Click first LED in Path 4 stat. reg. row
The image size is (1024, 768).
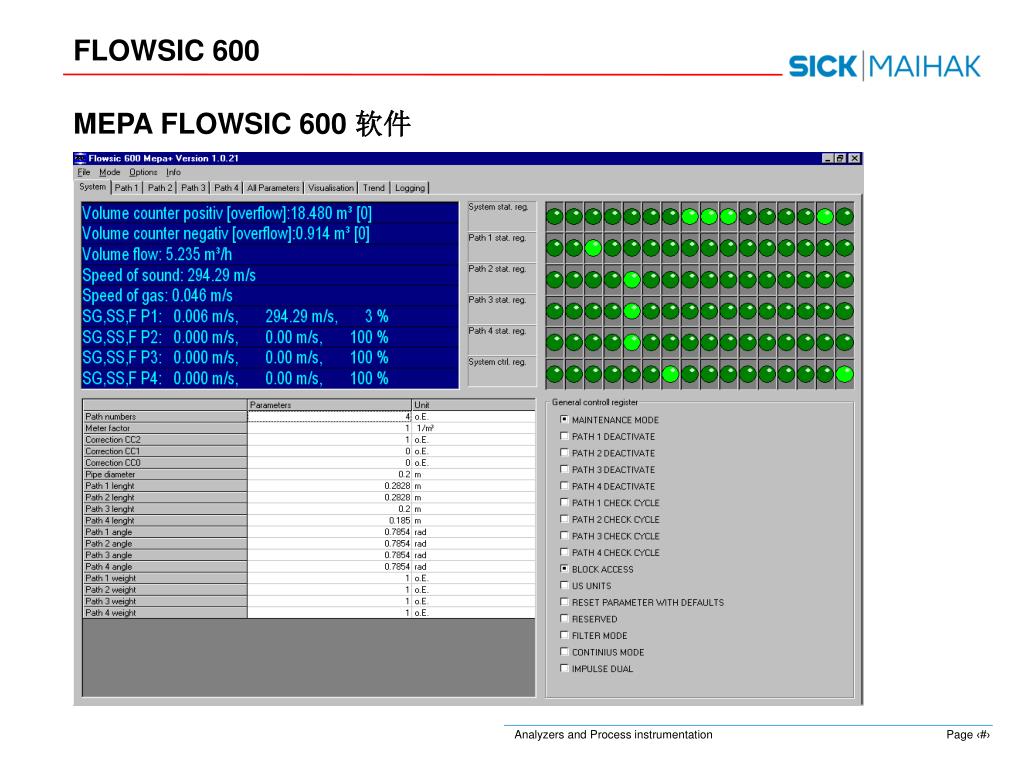click(554, 342)
